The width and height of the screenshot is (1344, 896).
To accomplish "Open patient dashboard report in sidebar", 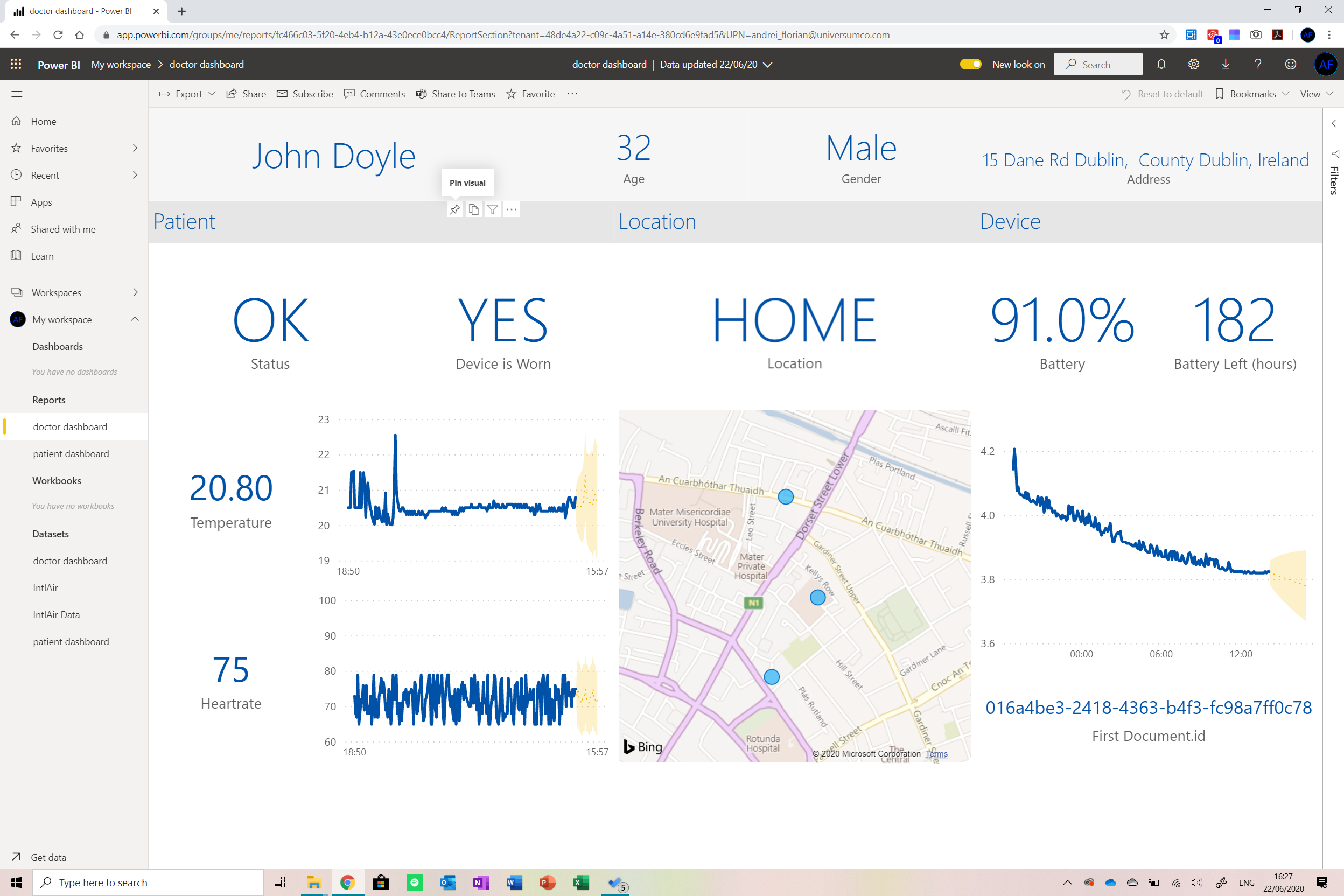I will pyautogui.click(x=71, y=454).
